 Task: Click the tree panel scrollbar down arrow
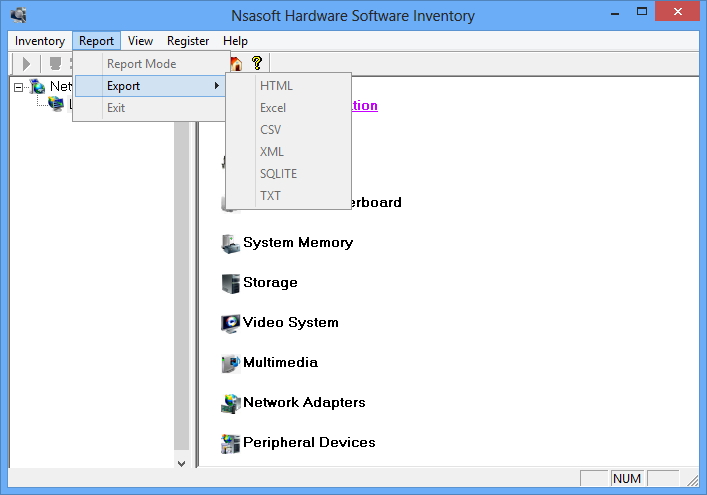point(181,463)
